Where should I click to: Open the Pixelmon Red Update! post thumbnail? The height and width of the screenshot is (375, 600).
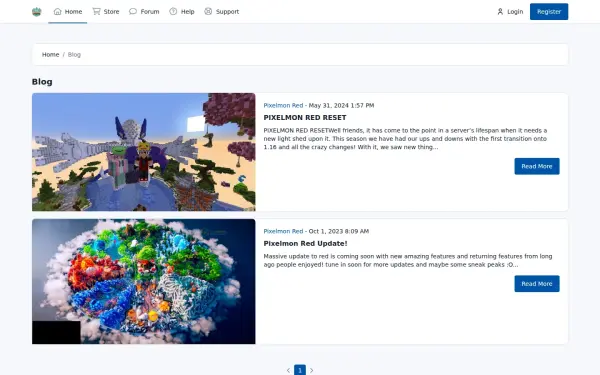[143, 281]
